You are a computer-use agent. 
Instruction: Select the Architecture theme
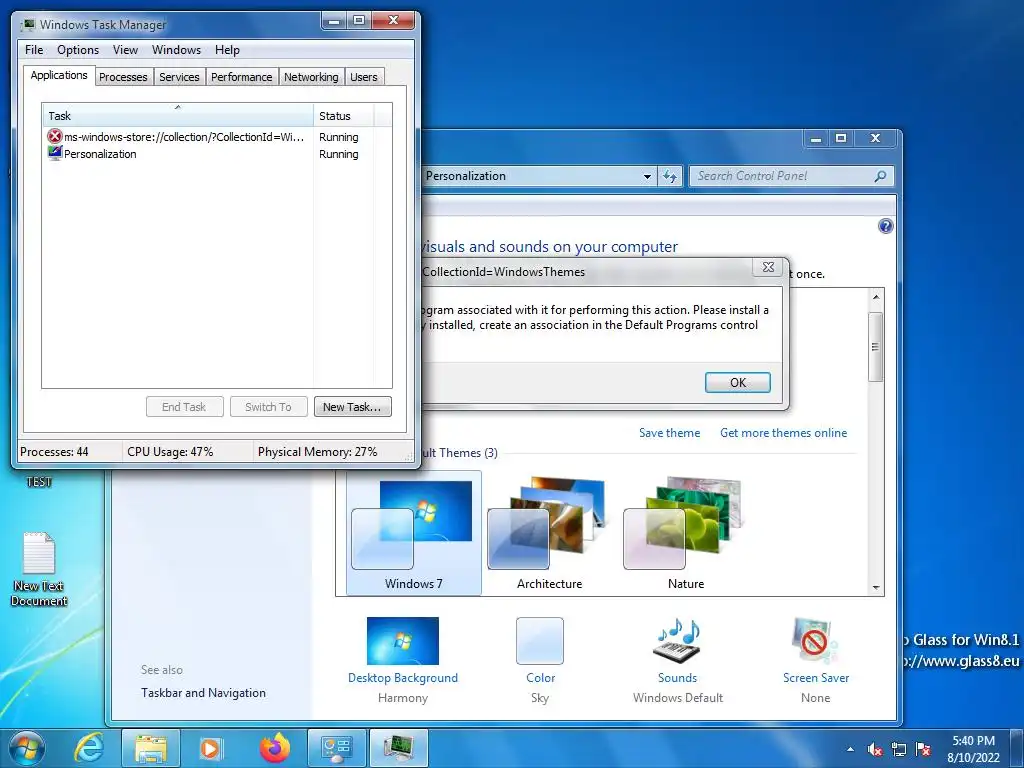549,533
